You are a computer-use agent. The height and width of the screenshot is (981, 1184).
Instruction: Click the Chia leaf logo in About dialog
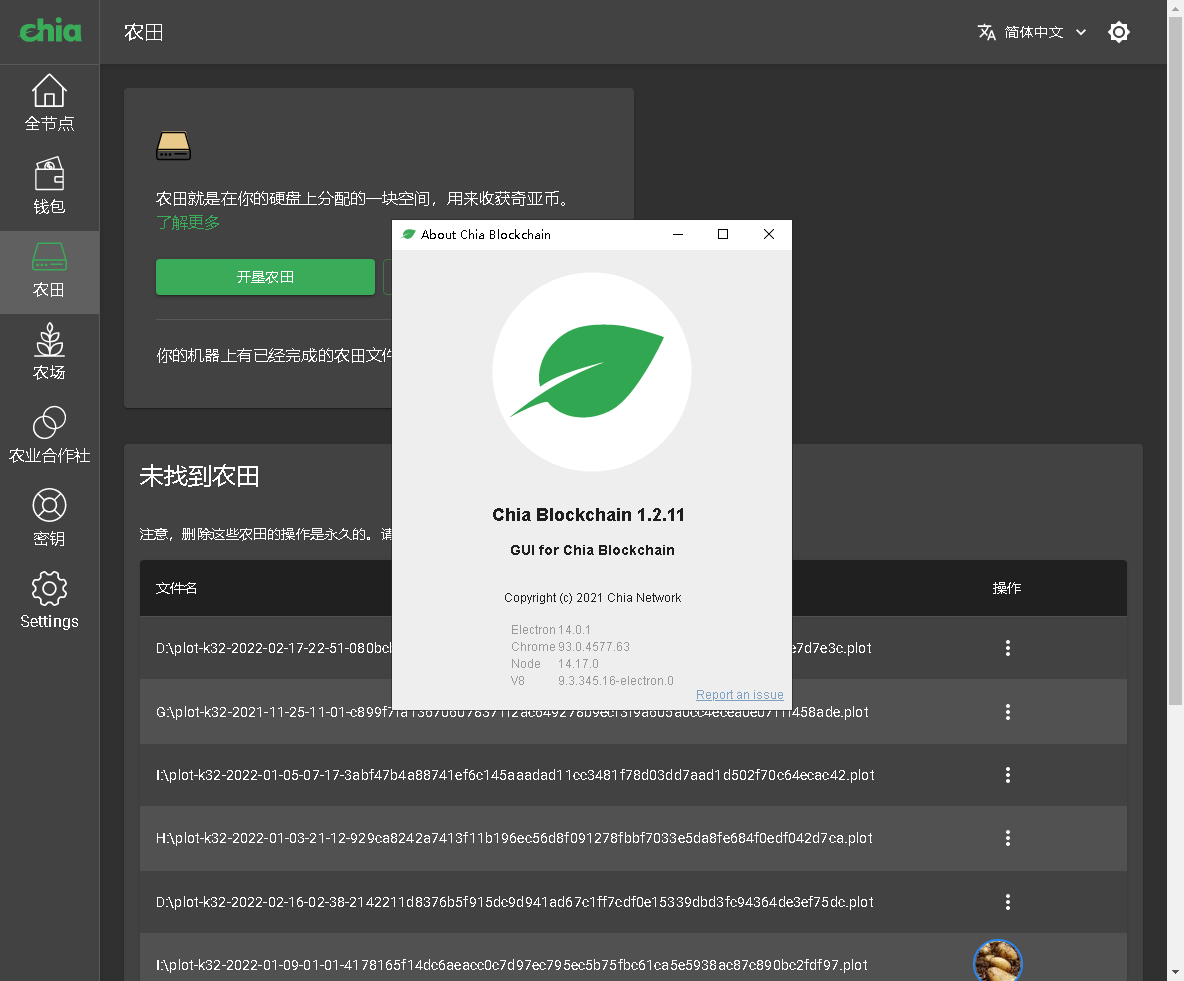point(591,372)
